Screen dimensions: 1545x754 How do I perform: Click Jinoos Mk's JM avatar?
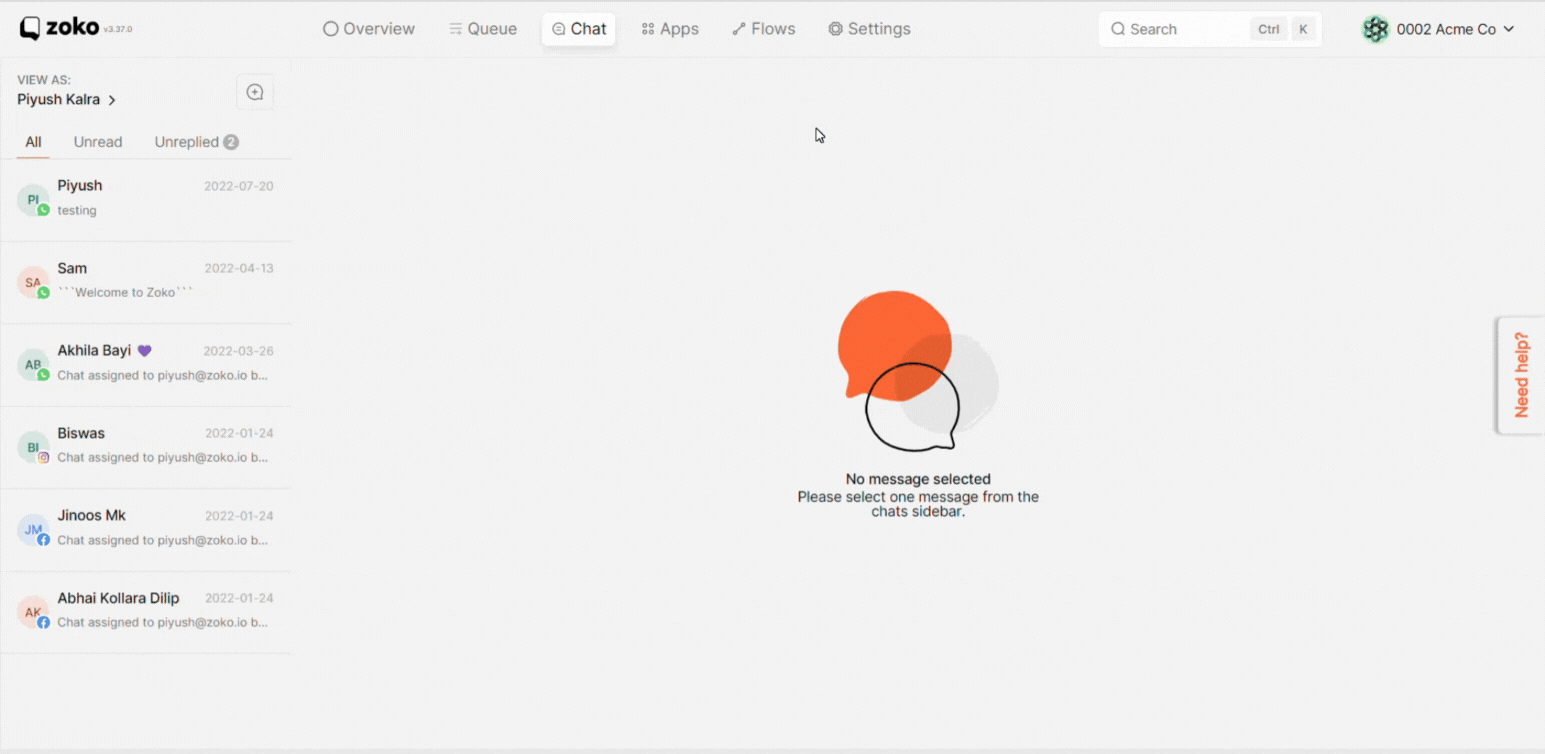33,530
